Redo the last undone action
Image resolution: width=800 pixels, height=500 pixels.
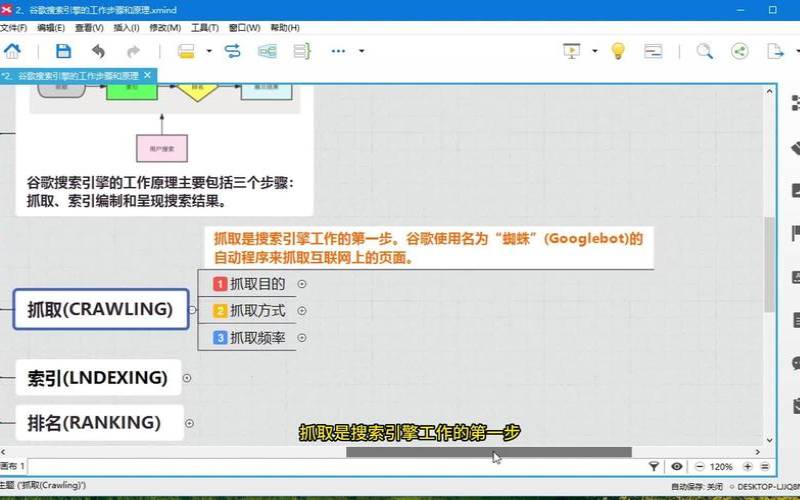(133, 51)
